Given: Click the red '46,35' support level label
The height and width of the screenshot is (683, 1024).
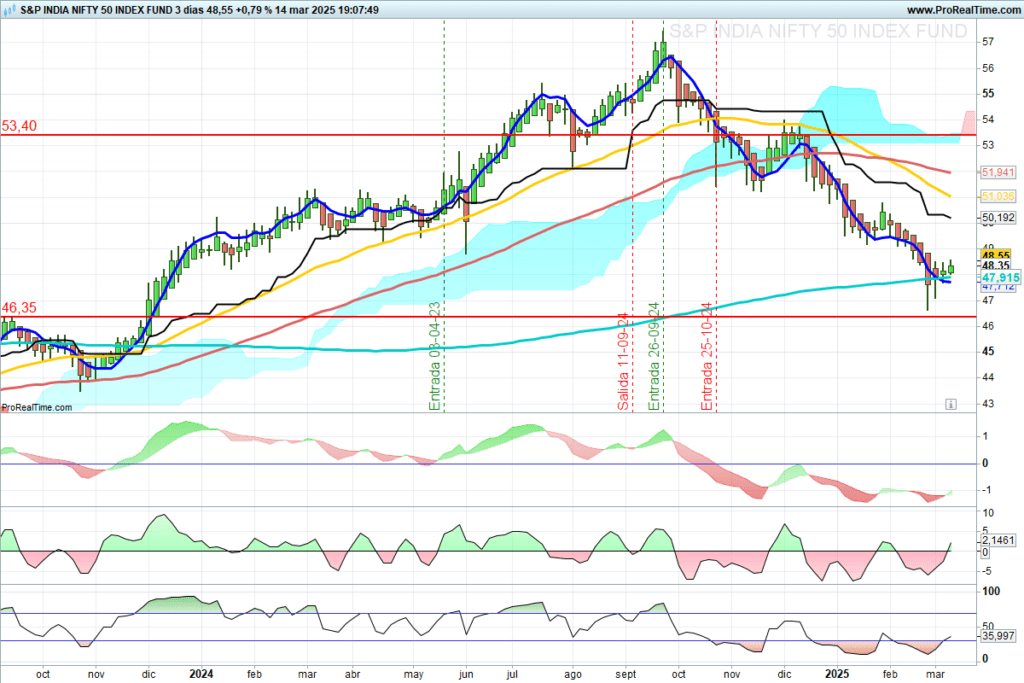Looking at the screenshot, I should 19,308.
